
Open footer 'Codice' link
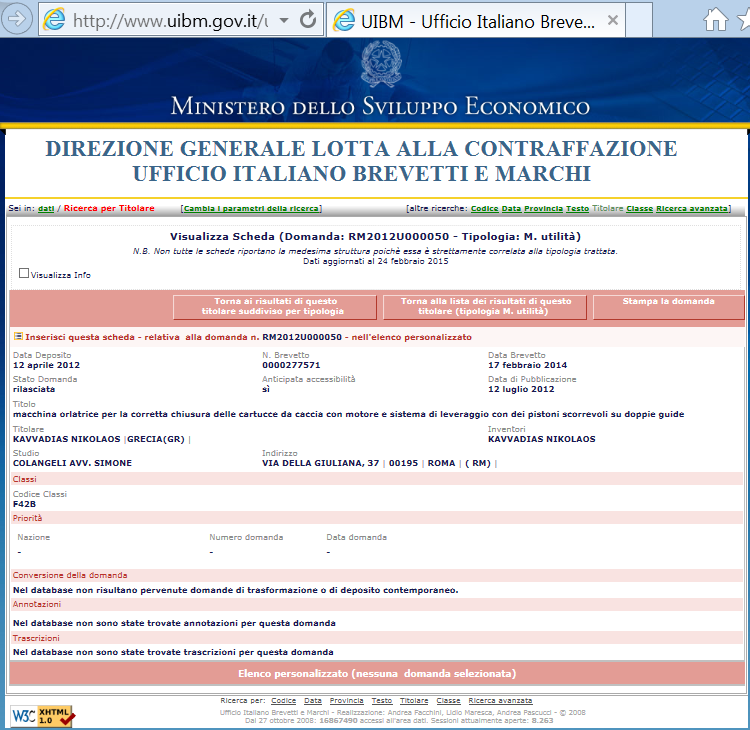[284, 701]
